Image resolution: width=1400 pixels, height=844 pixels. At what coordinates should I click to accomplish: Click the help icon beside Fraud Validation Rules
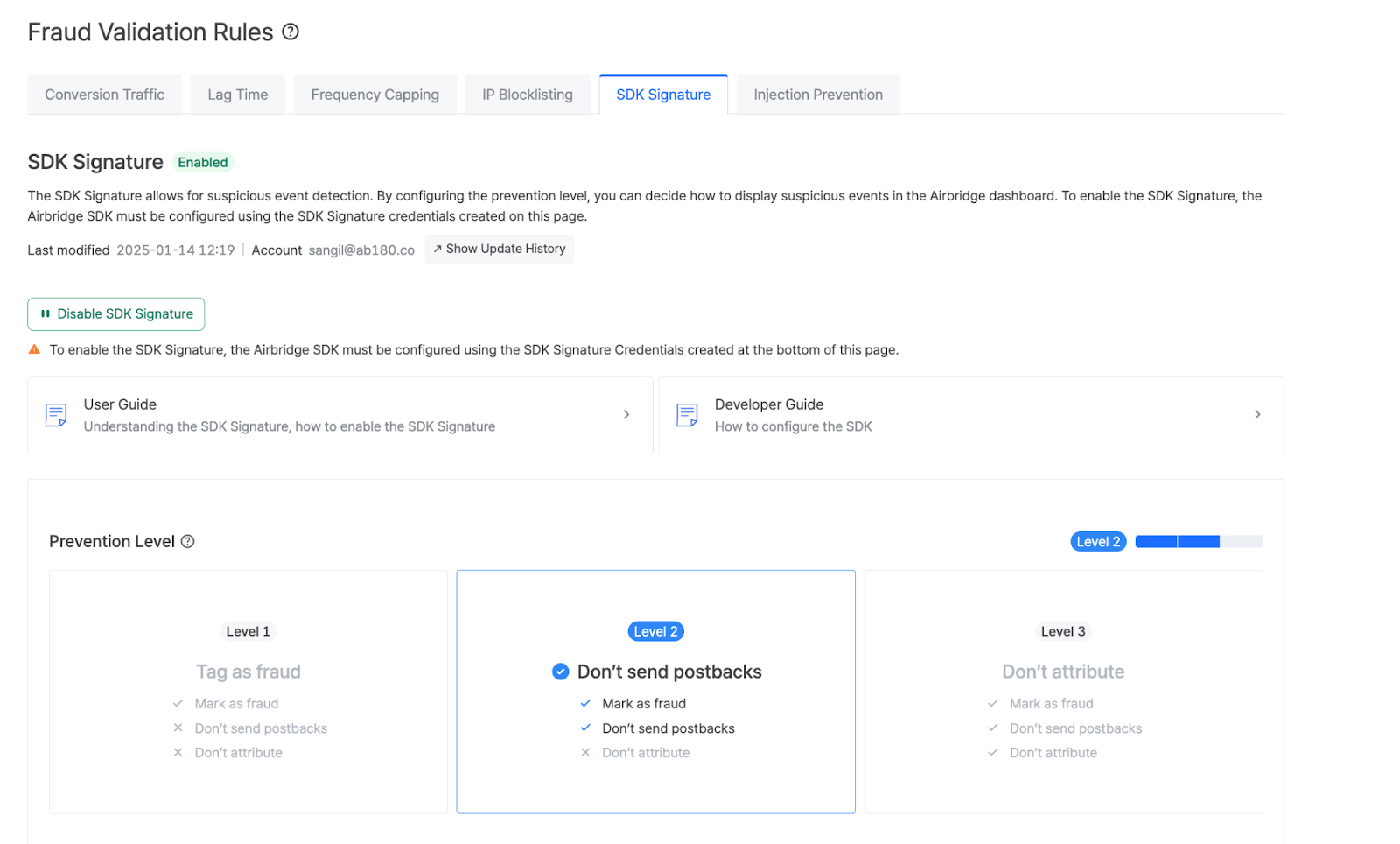290,32
